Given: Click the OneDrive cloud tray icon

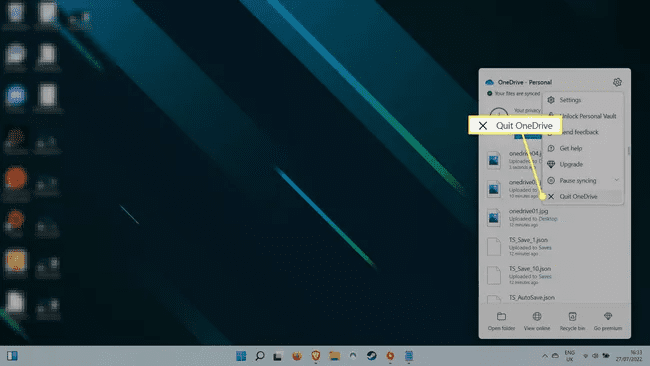Looking at the screenshot, I should [x=555, y=356].
